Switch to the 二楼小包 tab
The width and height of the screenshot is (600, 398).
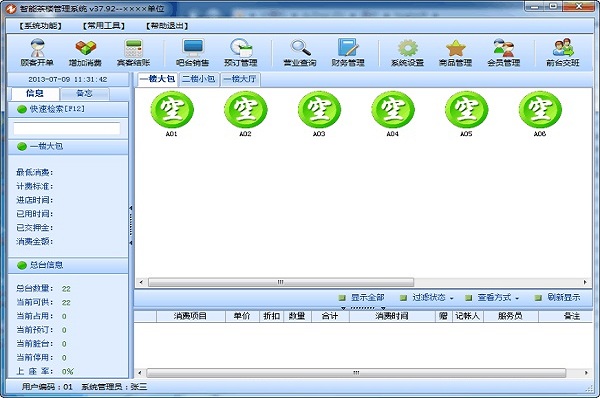199,79
